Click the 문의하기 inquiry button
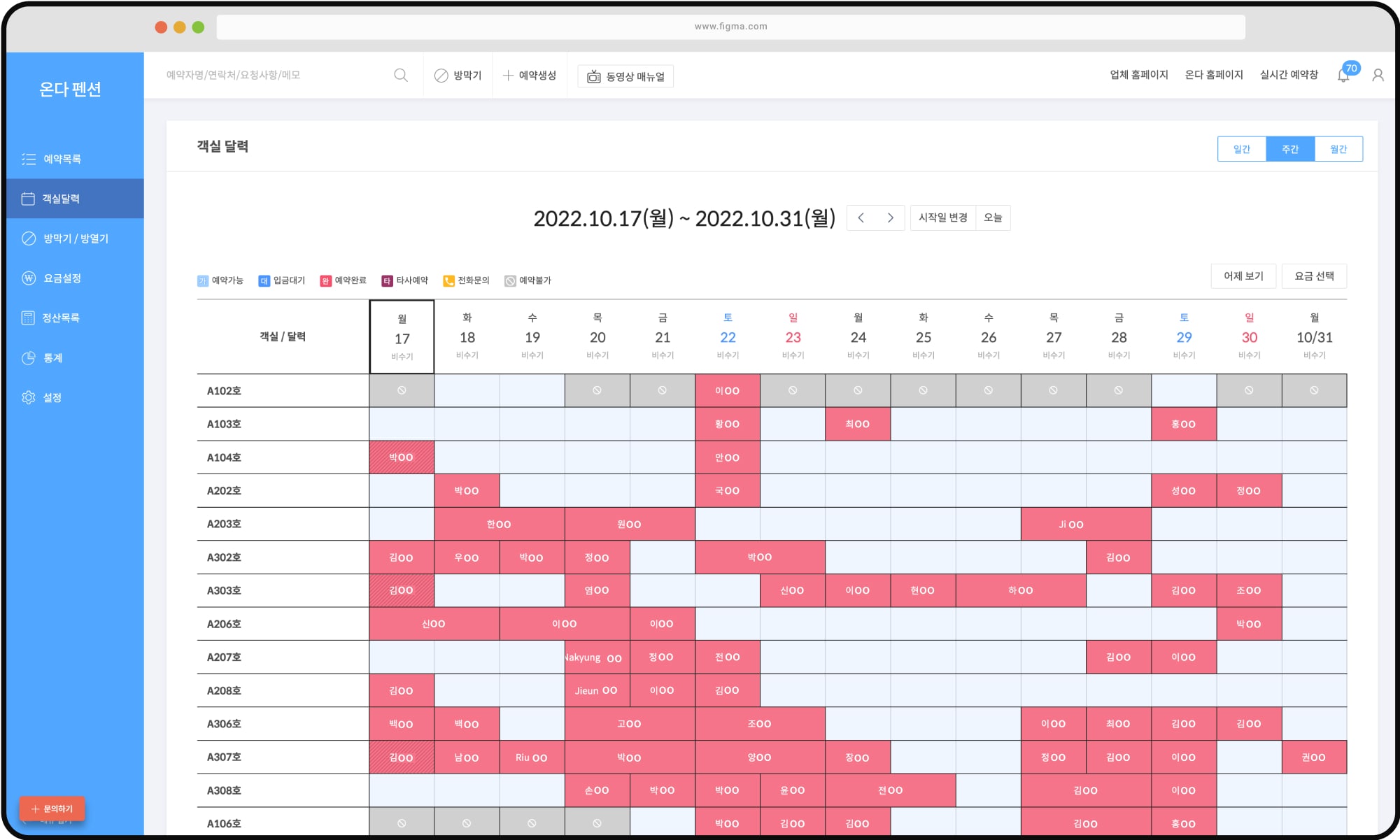1400x840 pixels. click(x=52, y=809)
